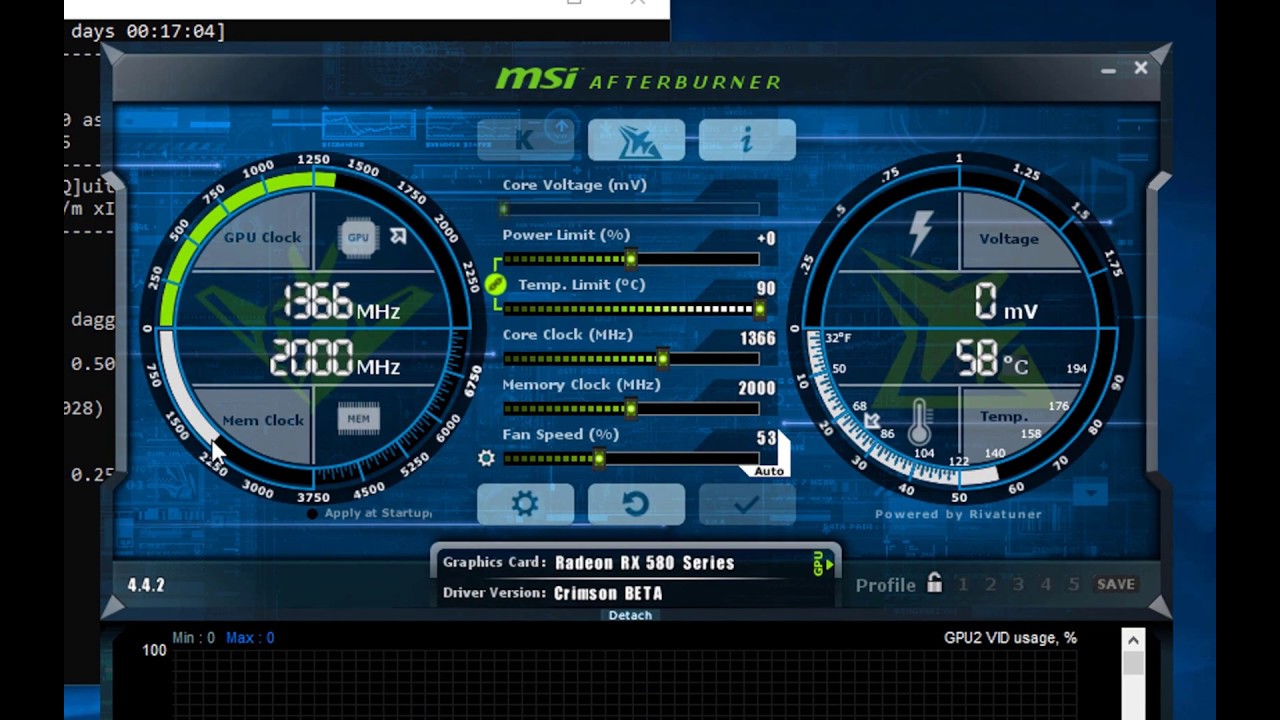The width and height of the screenshot is (1280, 720).
Task: Click the Driver Version Crimson BETA text
Action: click(x=608, y=593)
